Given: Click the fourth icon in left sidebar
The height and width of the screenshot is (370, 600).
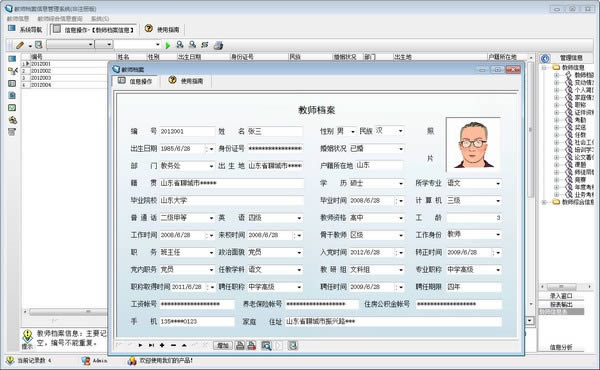Looking at the screenshot, I should [x=12, y=95].
